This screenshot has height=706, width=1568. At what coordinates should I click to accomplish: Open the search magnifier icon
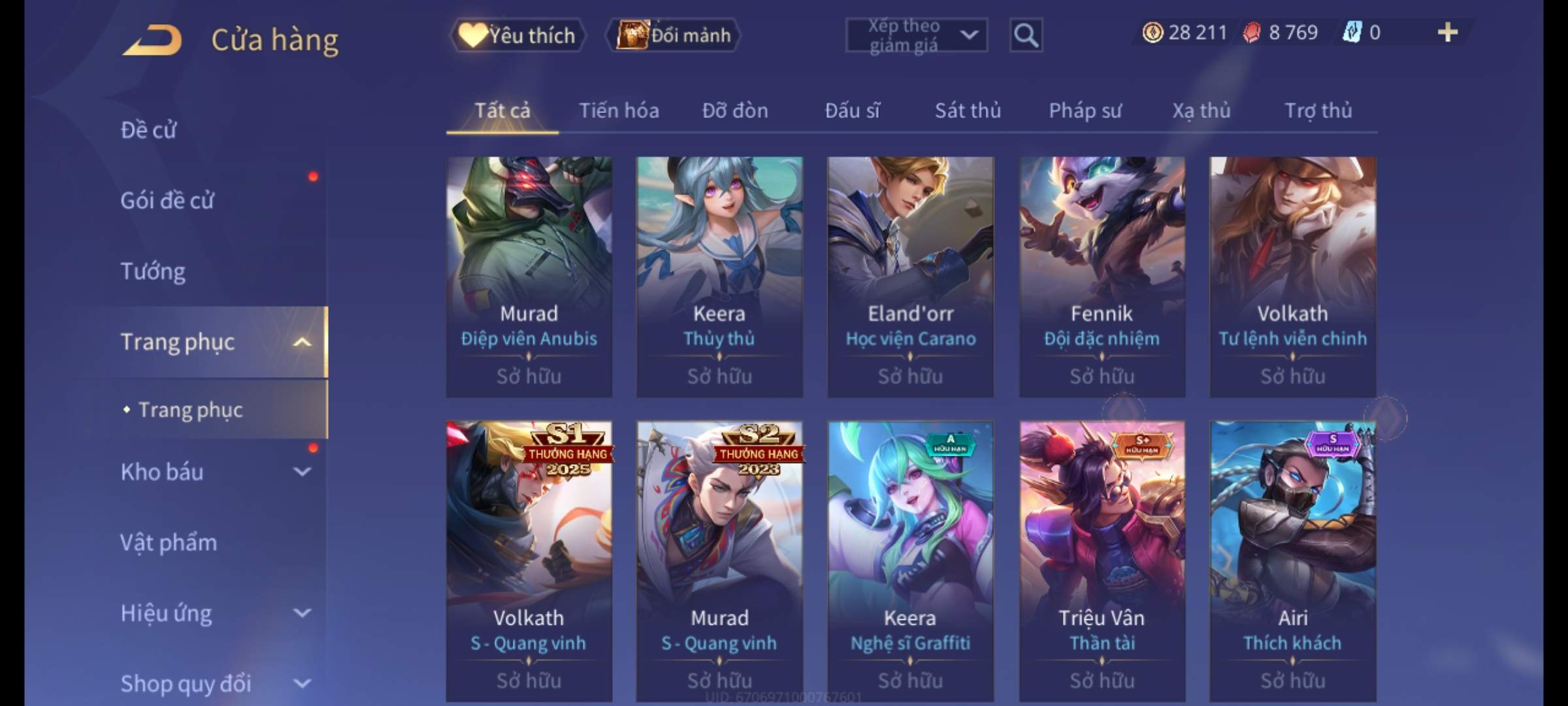tap(1026, 35)
